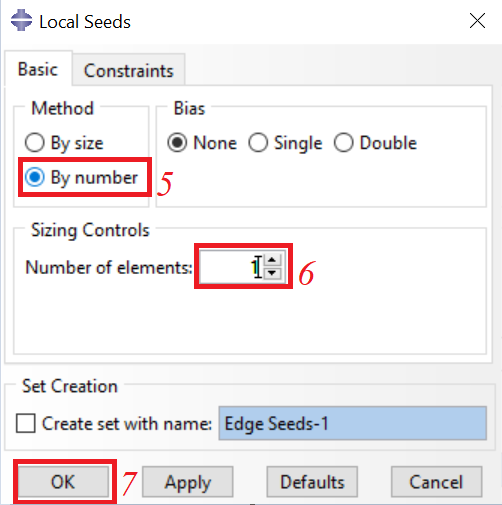Click the Abaqus icon in title bar
This screenshot has width=502, height=505.
21,21
